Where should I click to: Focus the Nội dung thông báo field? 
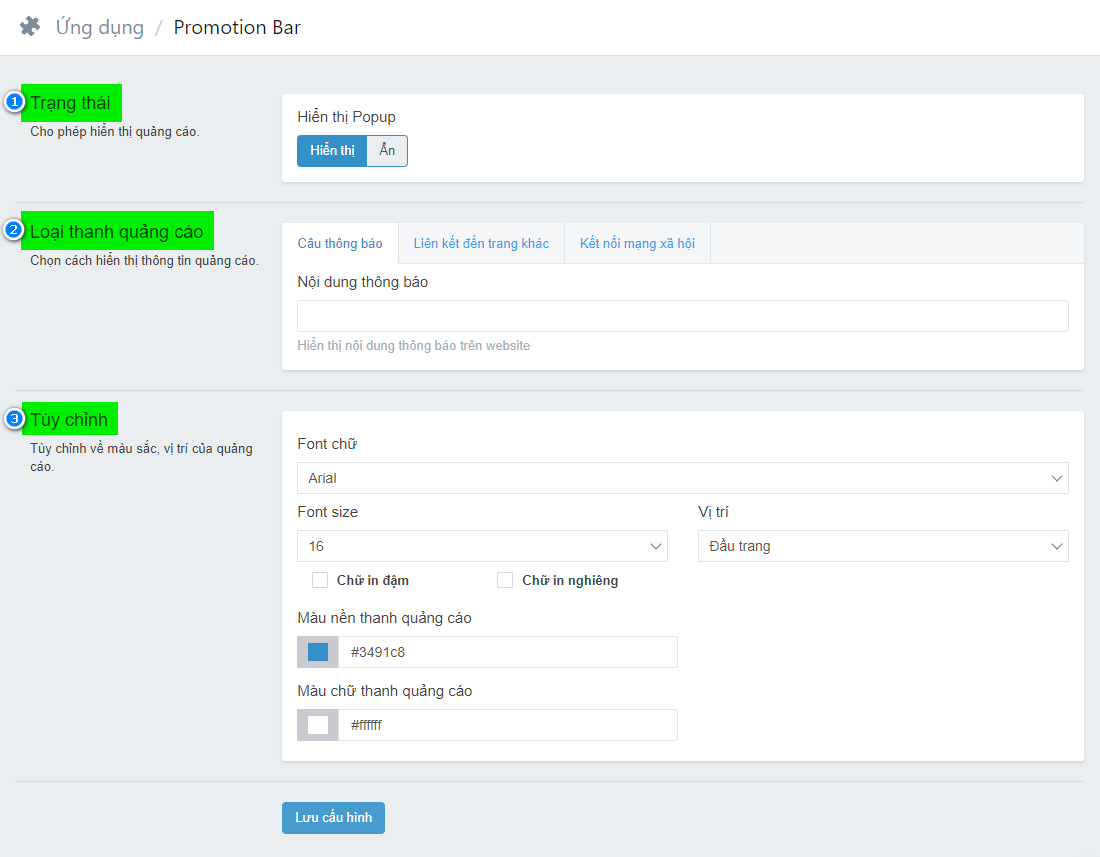[x=682, y=316]
